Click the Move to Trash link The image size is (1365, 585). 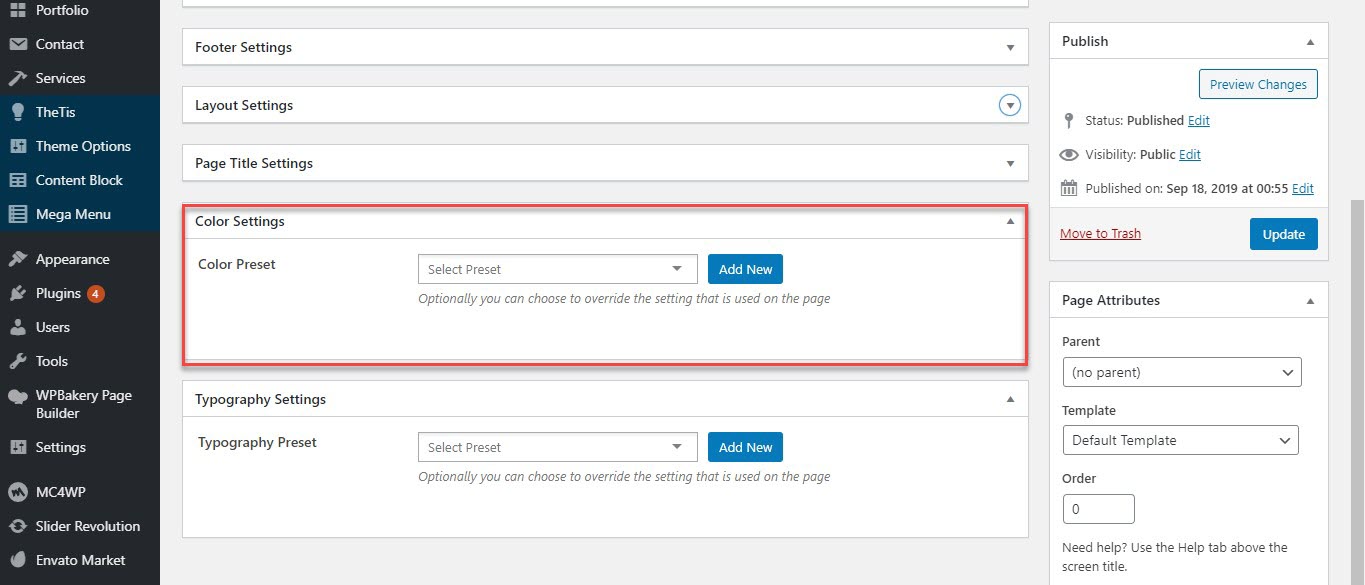1100,233
